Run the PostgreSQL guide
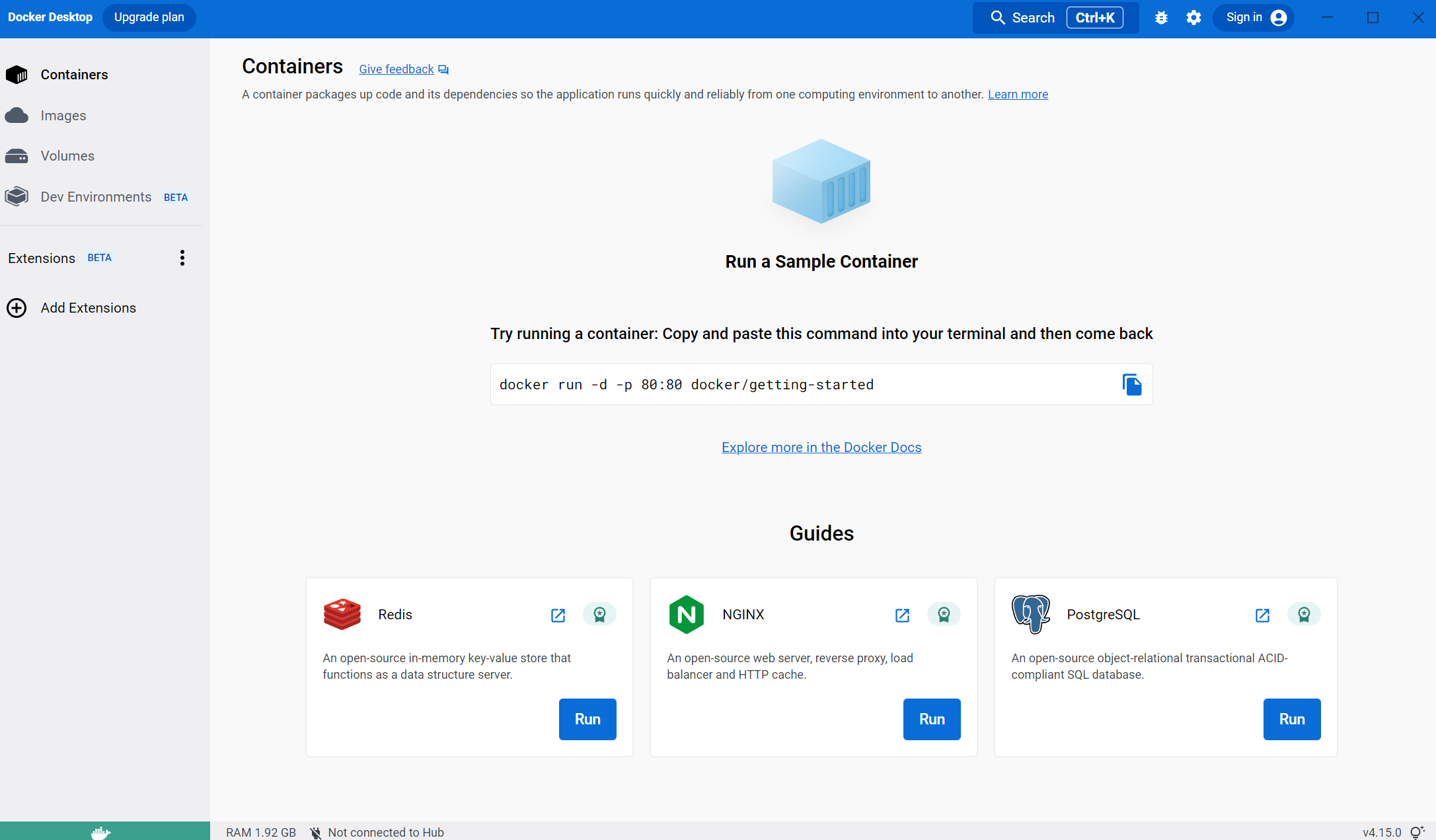This screenshot has width=1436, height=840. click(1292, 719)
